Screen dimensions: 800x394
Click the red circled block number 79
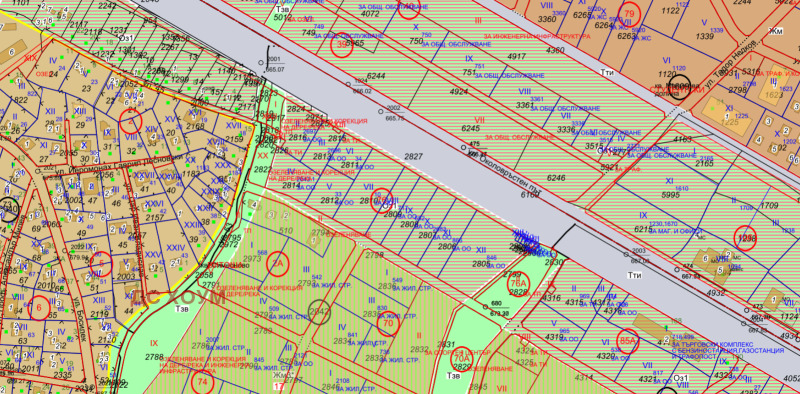click(629, 14)
